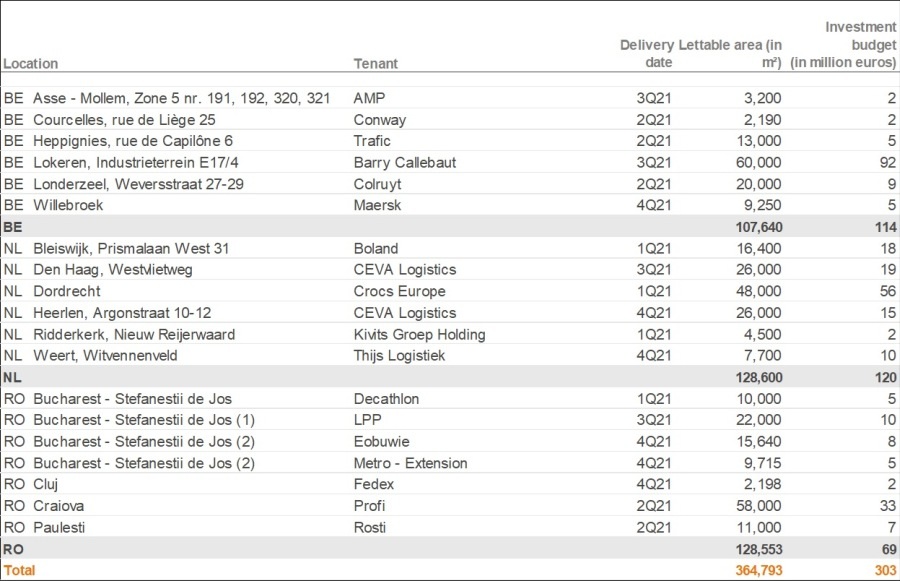Select the orange Total row label

point(19,570)
